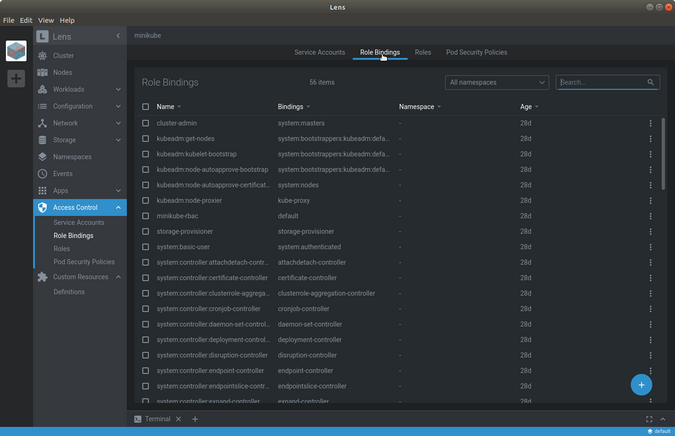Collapse the Access Control section
The height and width of the screenshot is (436, 675).
coord(118,207)
